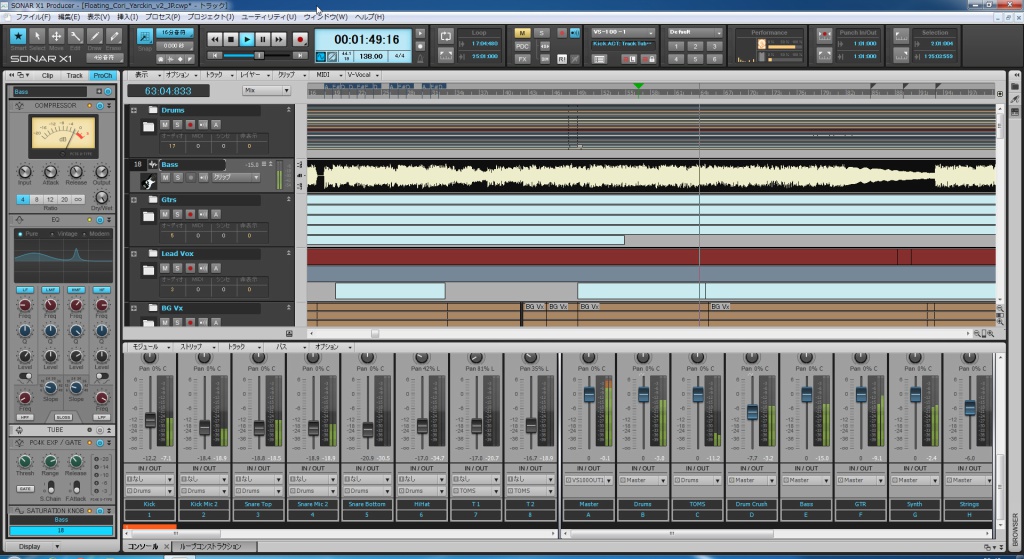The width and height of the screenshot is (1024, 559).
Task: Choose the Select tool arrow
Action: (37, 37)
